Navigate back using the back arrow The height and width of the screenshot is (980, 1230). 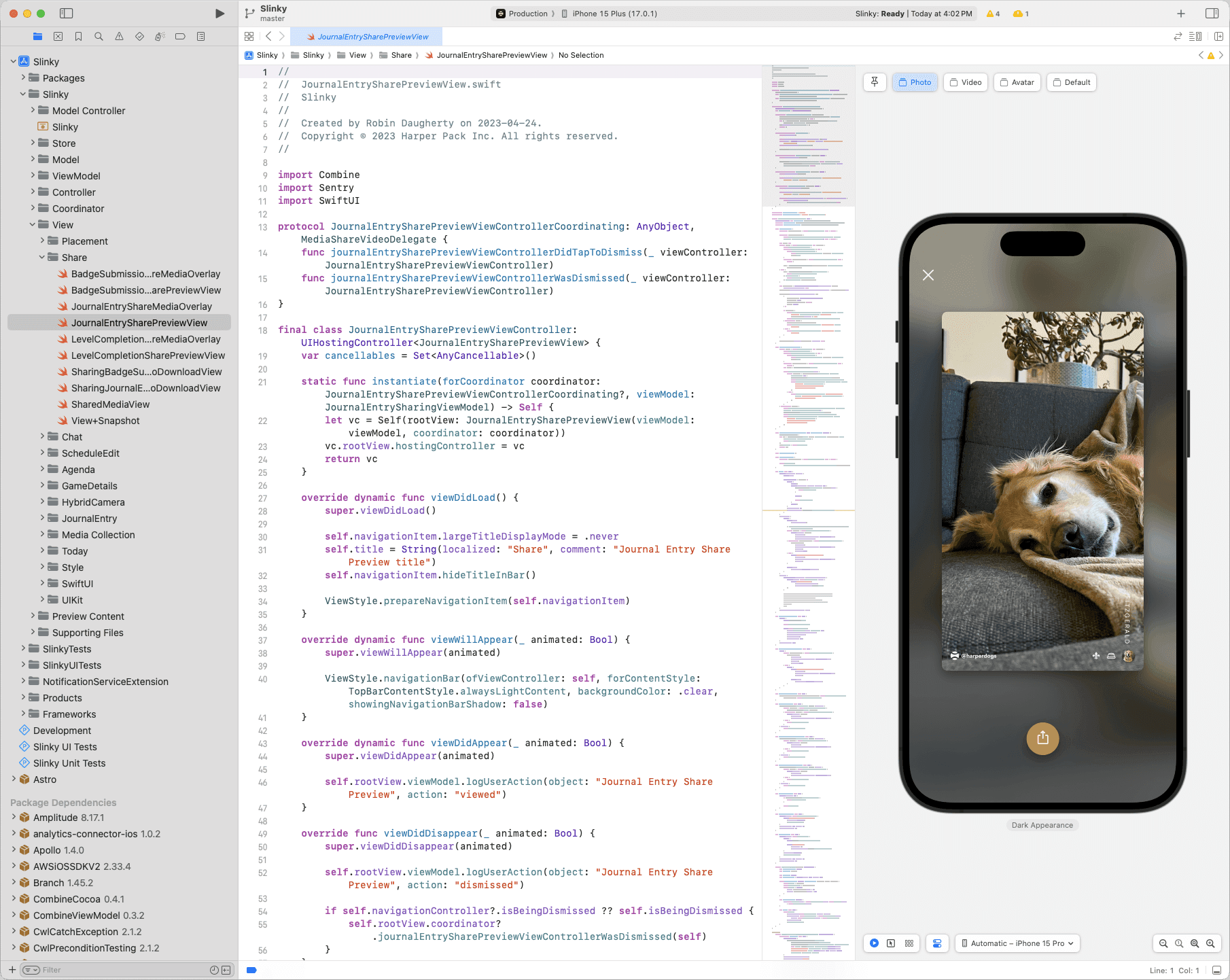tap(268, 36)
